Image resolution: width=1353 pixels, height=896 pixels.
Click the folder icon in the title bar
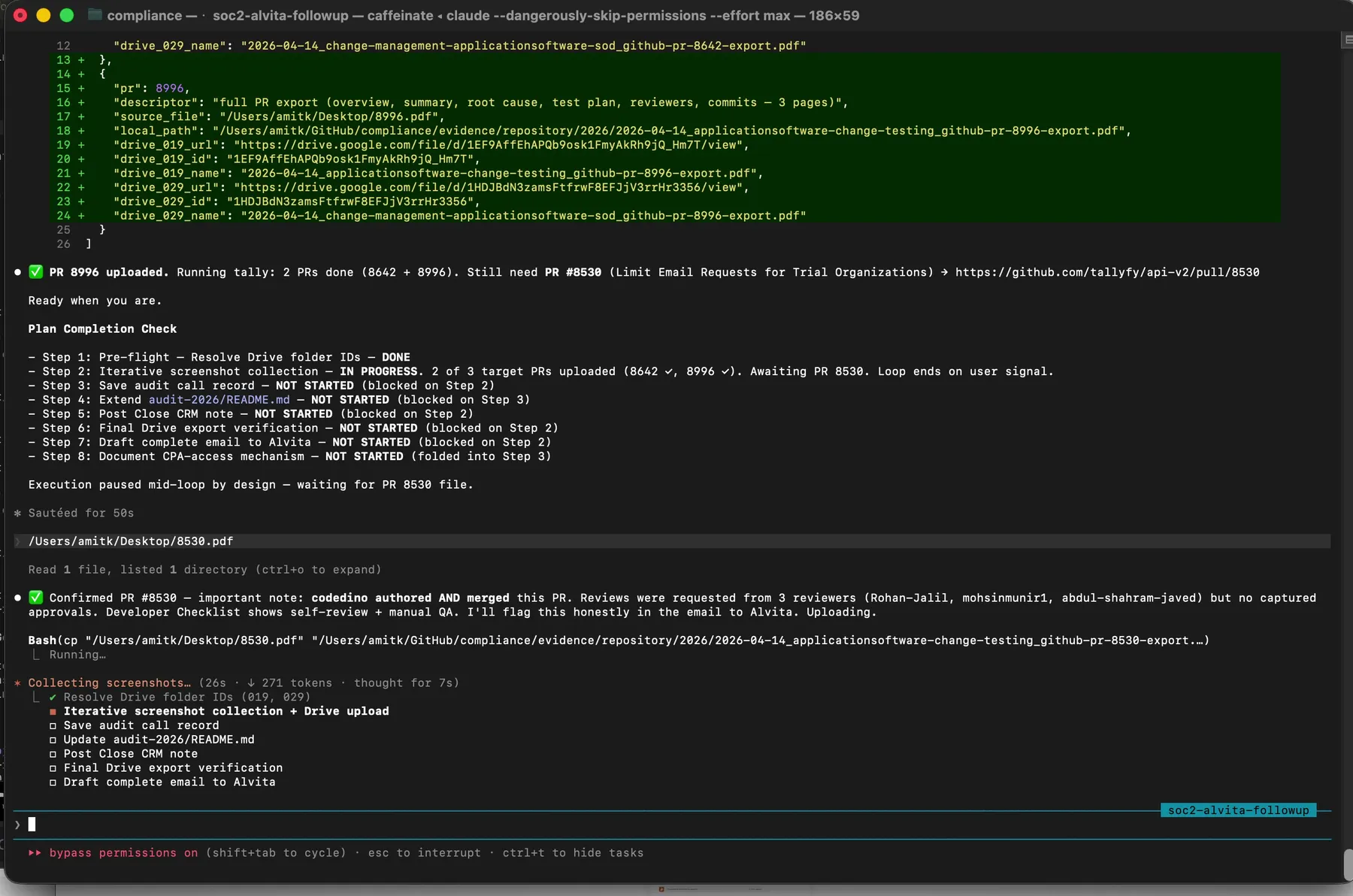(x=95, y=15)
